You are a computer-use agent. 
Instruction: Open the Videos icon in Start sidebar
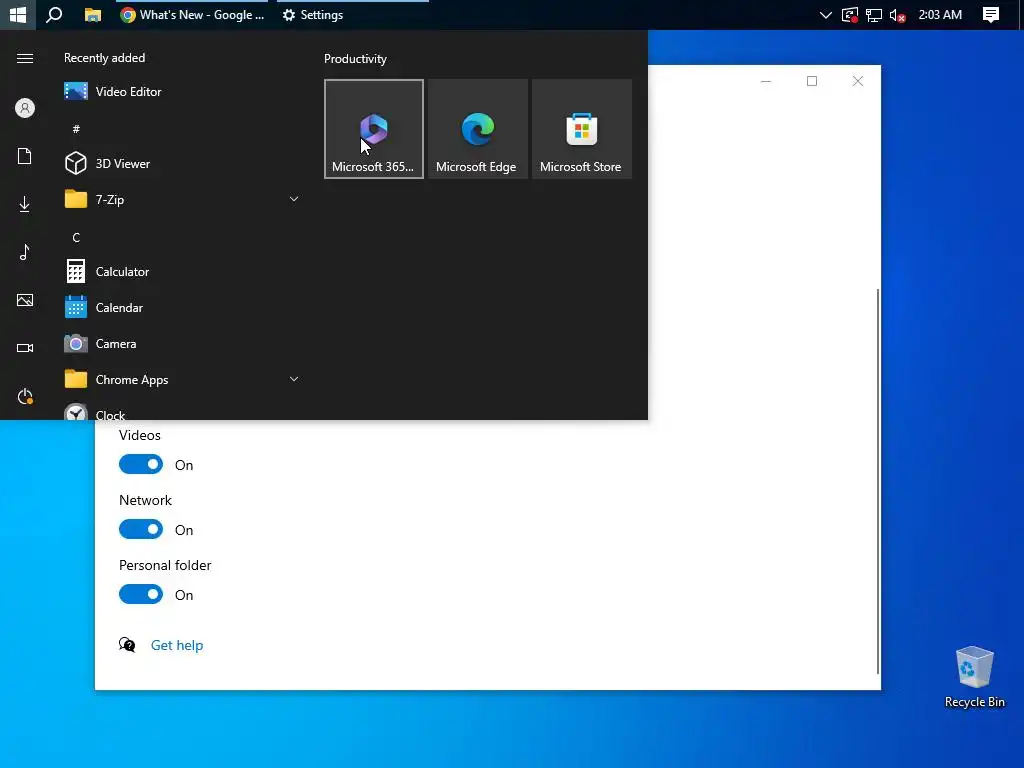click(25, 348)
